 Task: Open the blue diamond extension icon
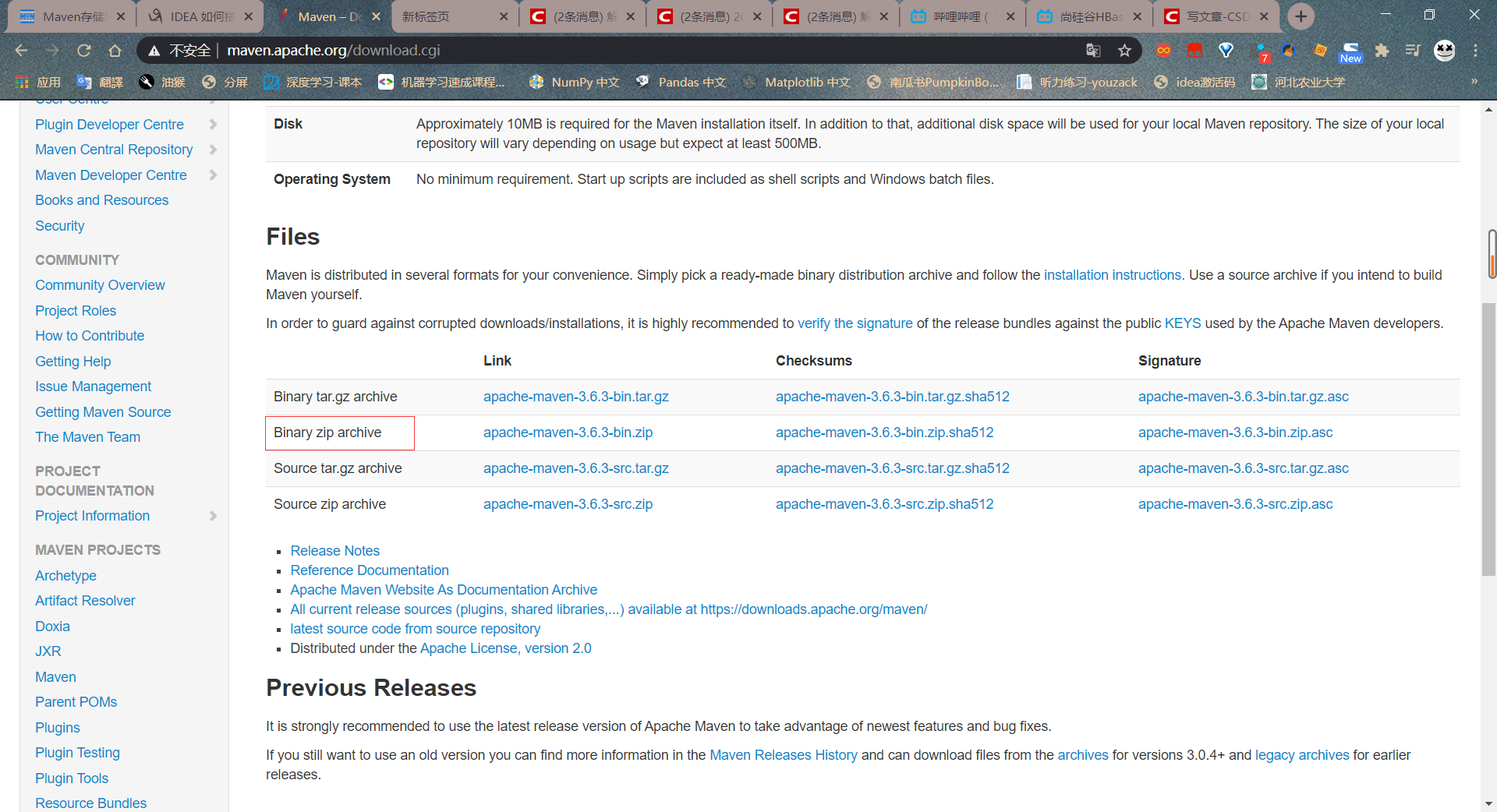click(1226, 51)
